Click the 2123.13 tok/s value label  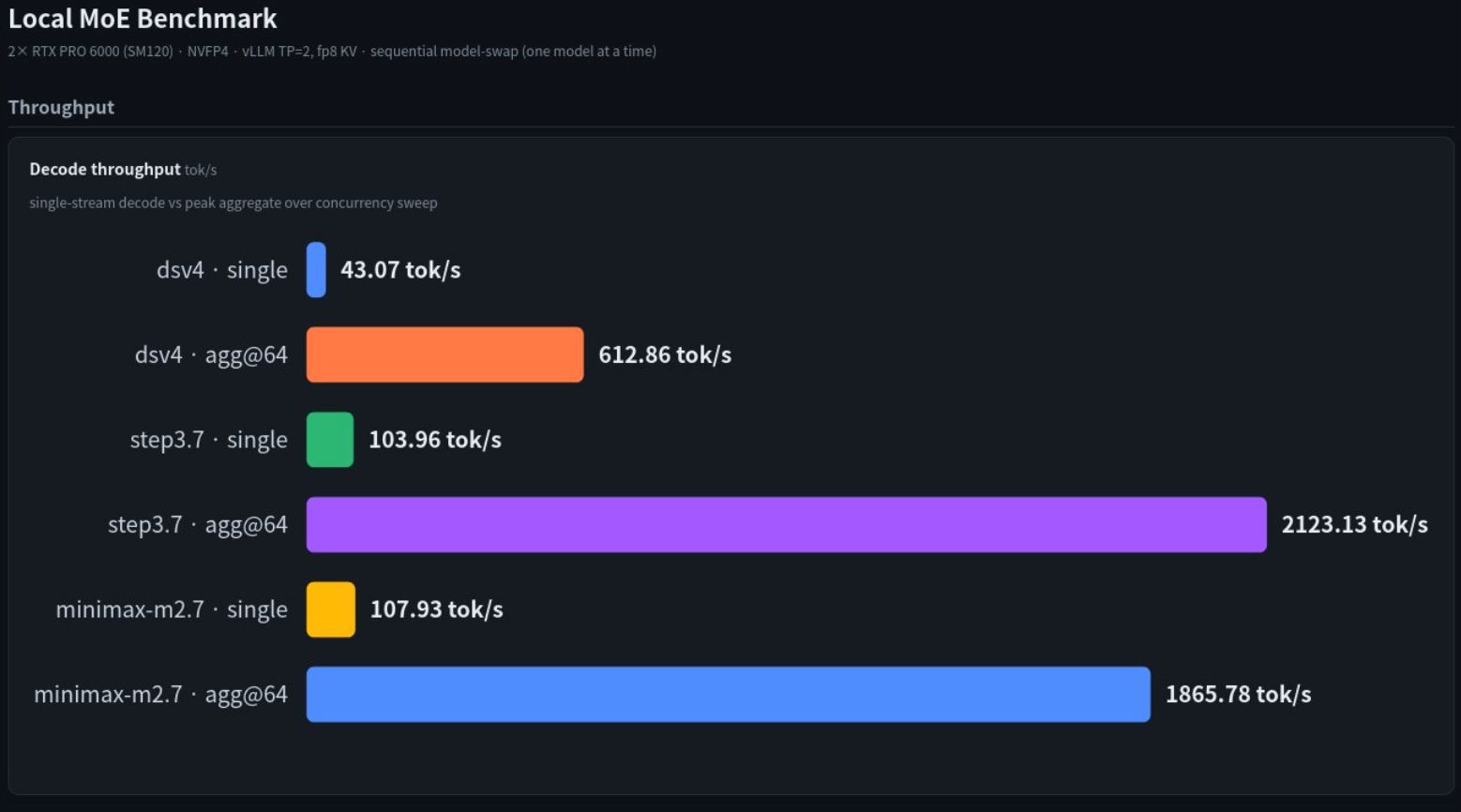coord(1354,525)
